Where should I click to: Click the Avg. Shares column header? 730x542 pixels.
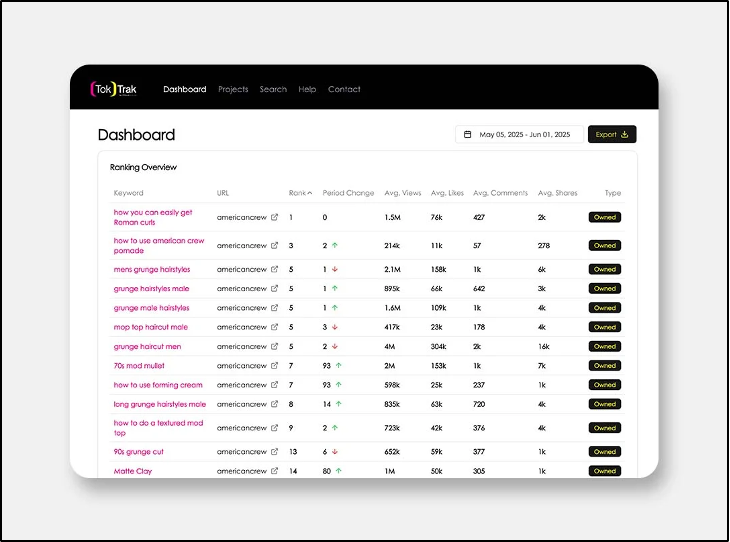[x=557, y=193]
